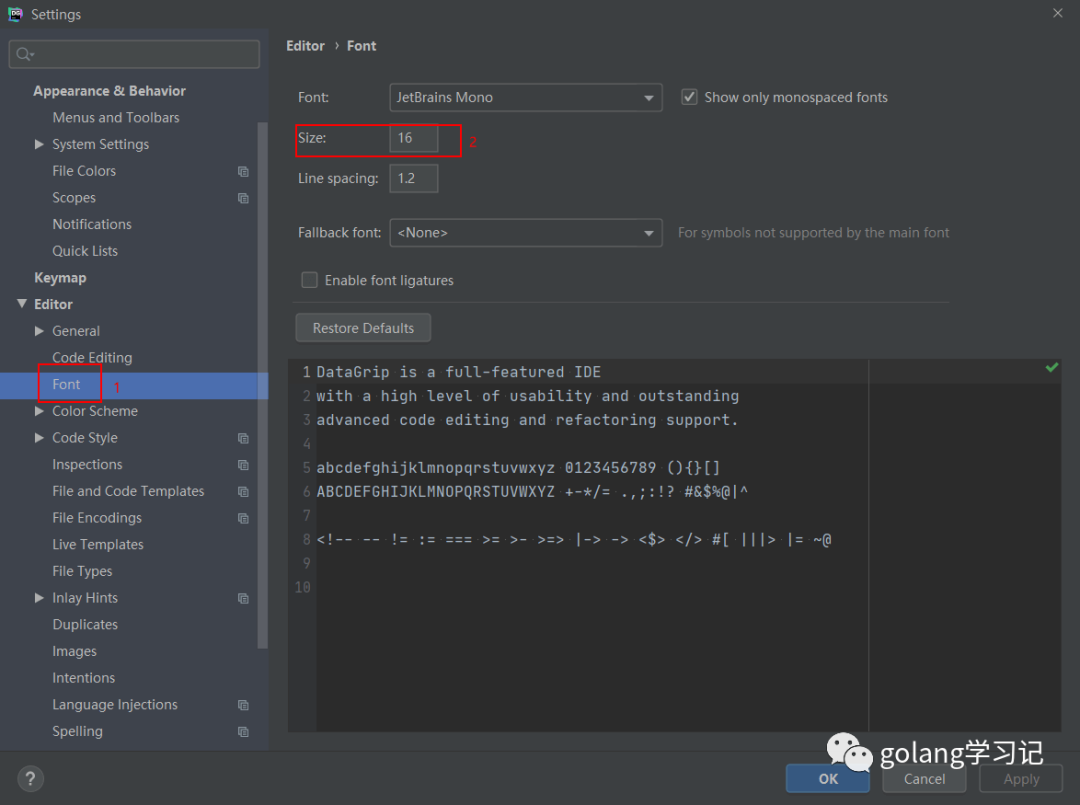Screen dimensions: 1080x805
Task: Select Keymap in settings tree
Action: tap(60, 278)
